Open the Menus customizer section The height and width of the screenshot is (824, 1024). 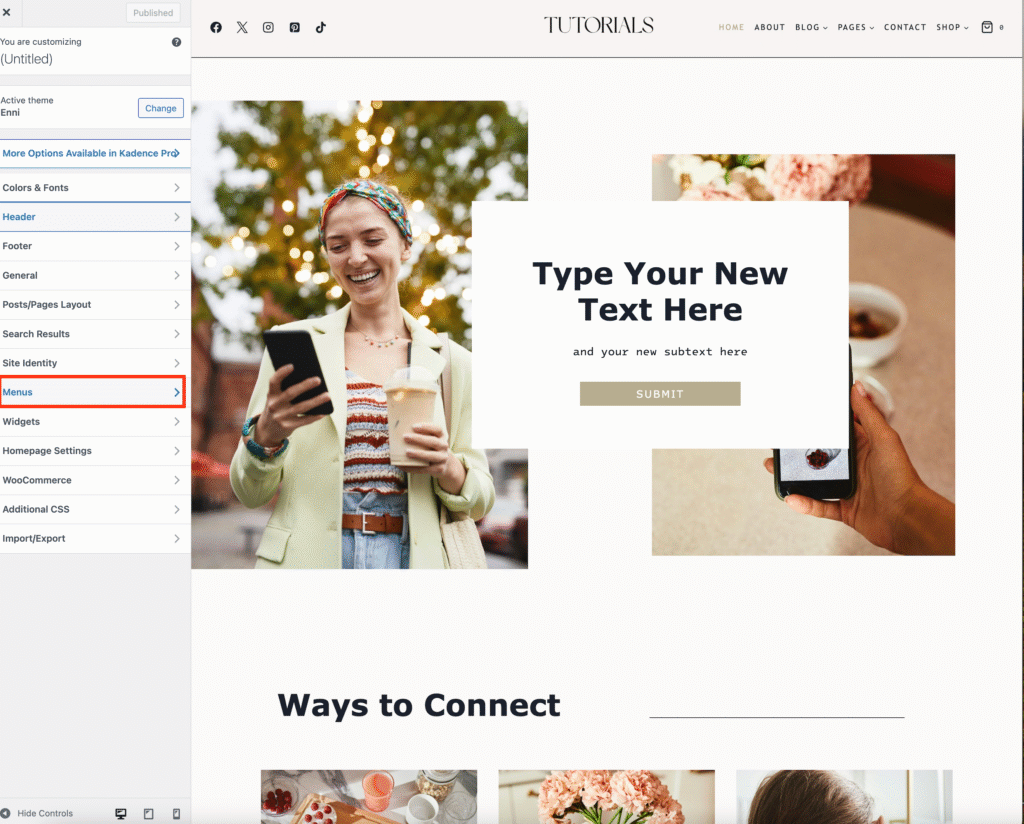pos(92,392)
